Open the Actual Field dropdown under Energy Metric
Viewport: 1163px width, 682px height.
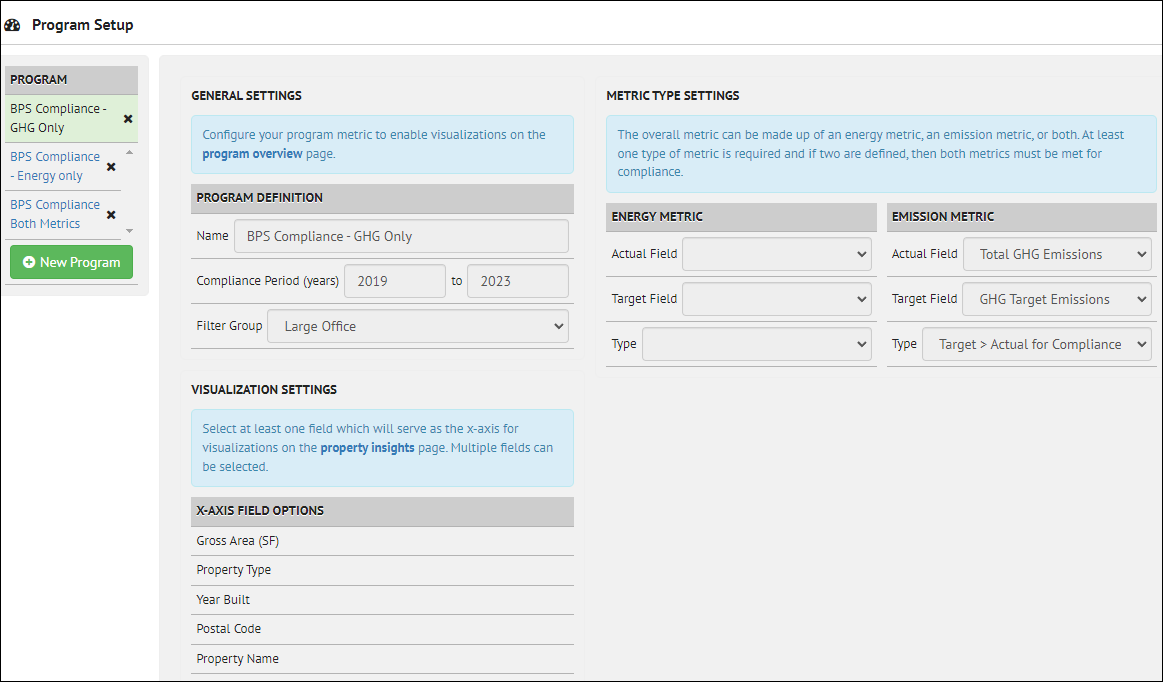(777, 254)
